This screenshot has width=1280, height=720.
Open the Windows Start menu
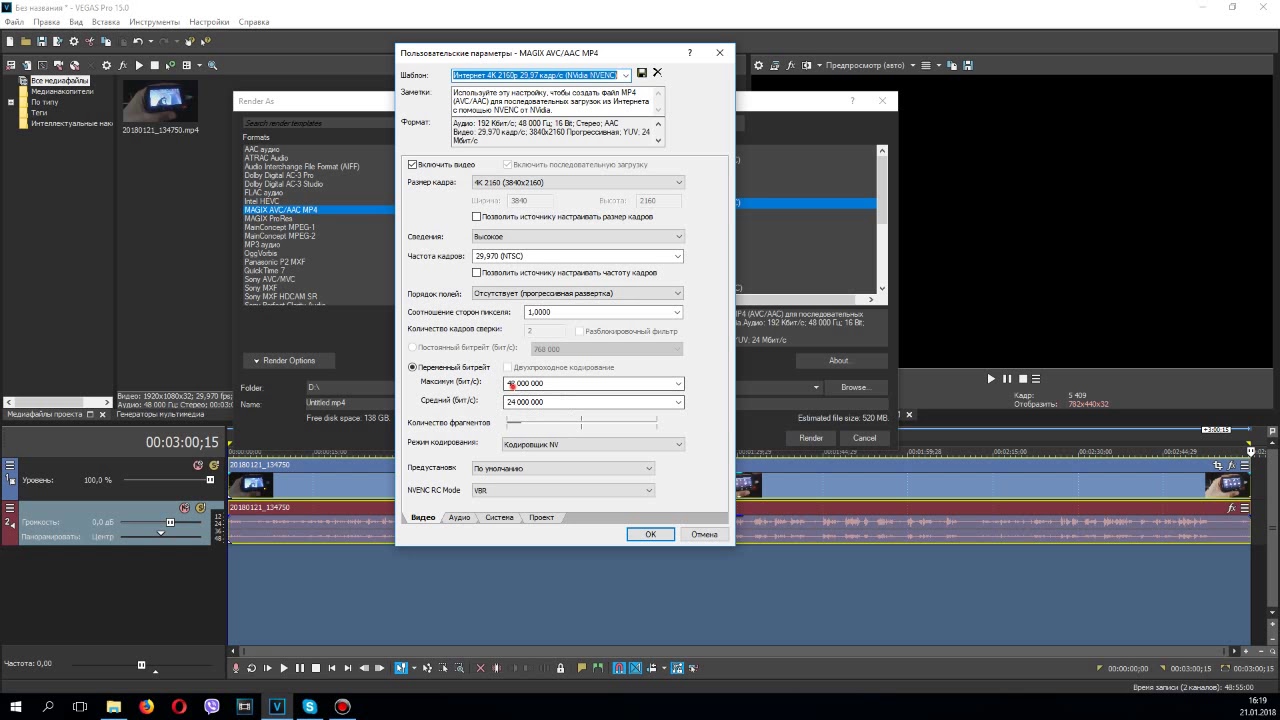tap(16, 706)
